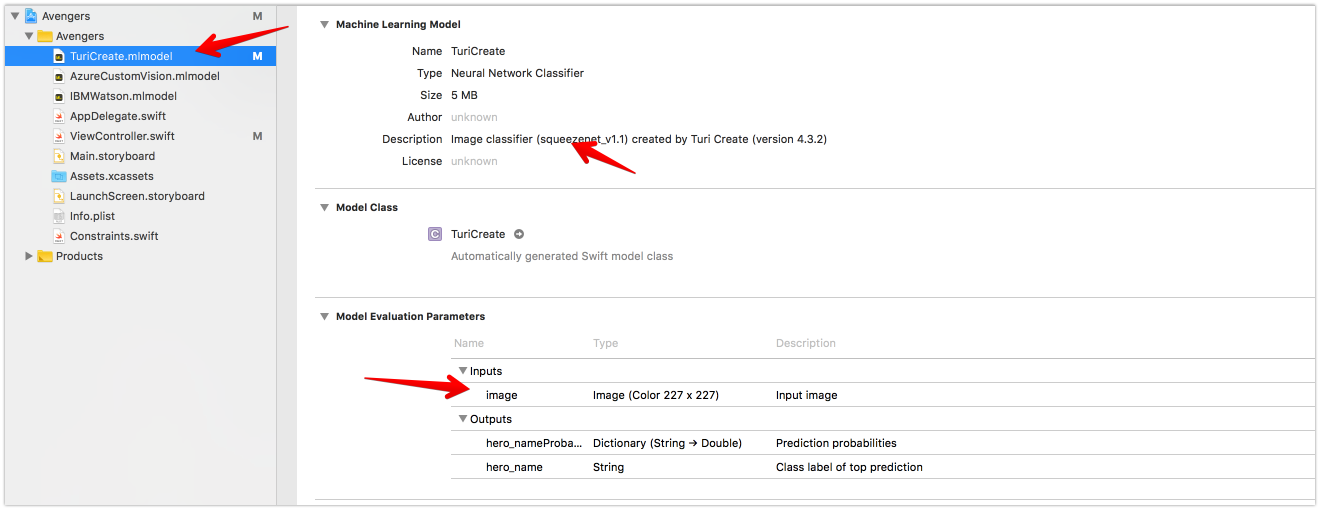Click the AppDelegate.swift file icon
This screenshot has height=510, width=1320.
tap(59, 116)
